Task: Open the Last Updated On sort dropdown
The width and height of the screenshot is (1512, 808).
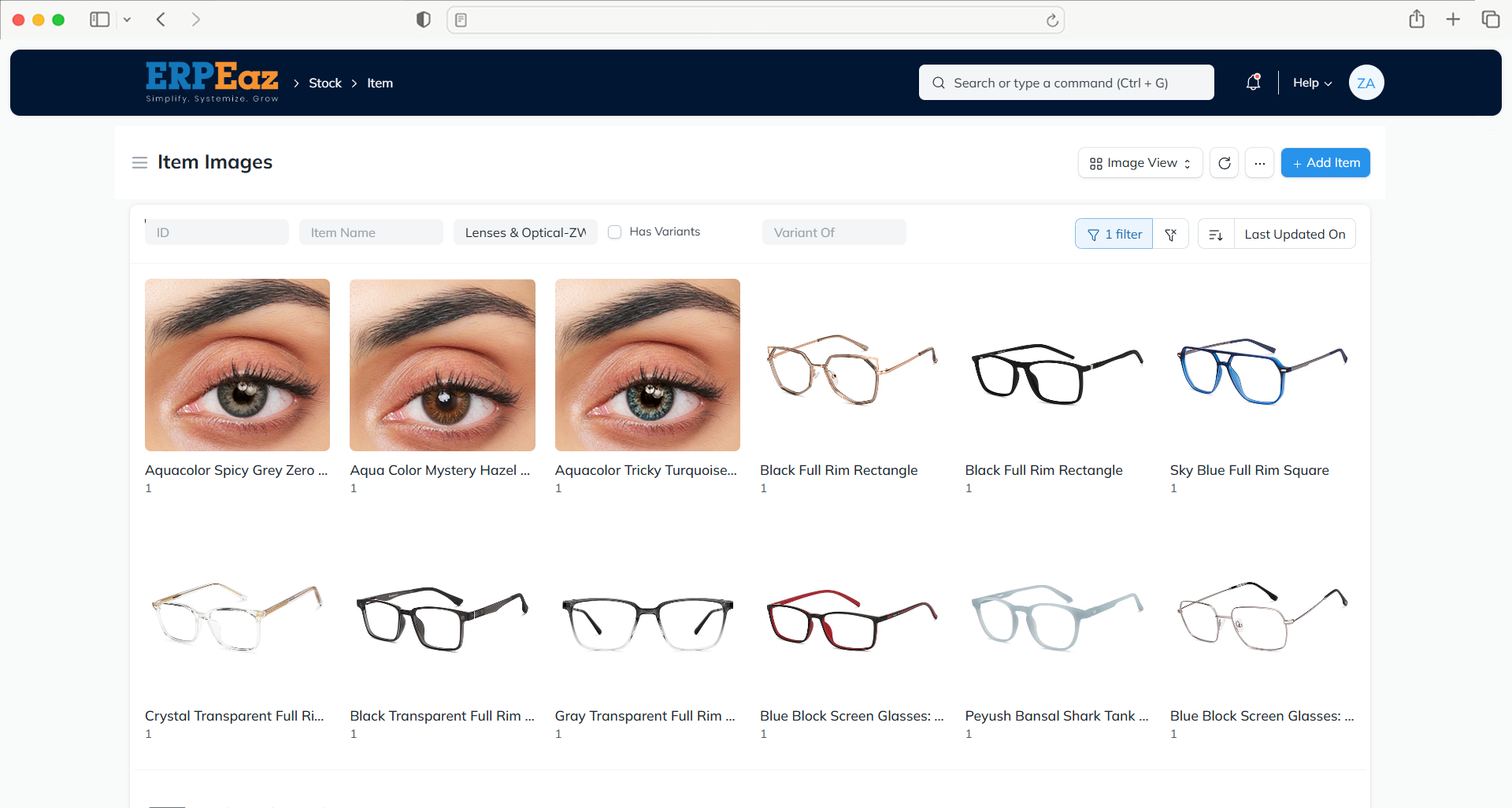Action: 1294,234
